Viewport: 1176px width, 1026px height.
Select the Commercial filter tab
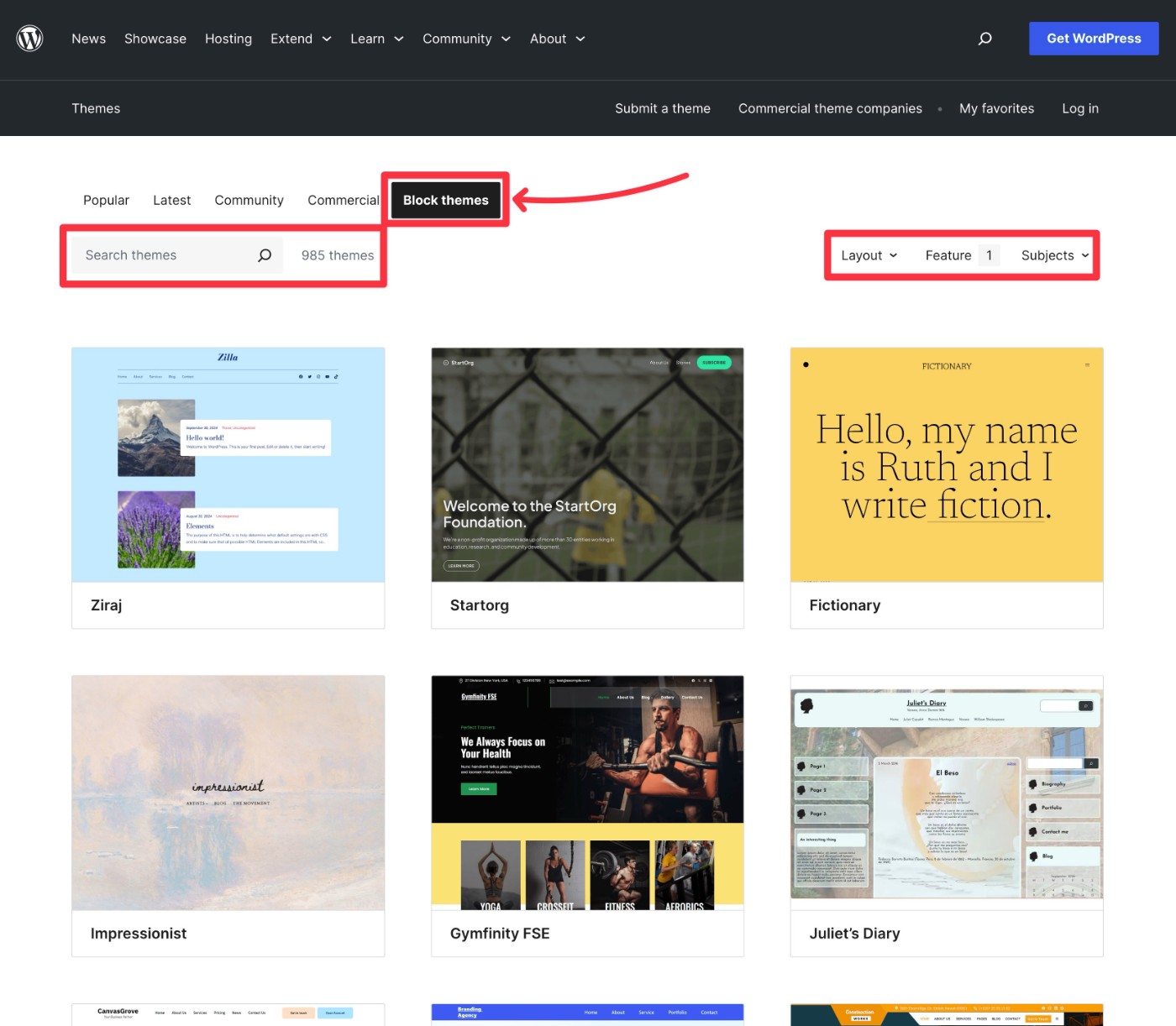tap(343, 200)
